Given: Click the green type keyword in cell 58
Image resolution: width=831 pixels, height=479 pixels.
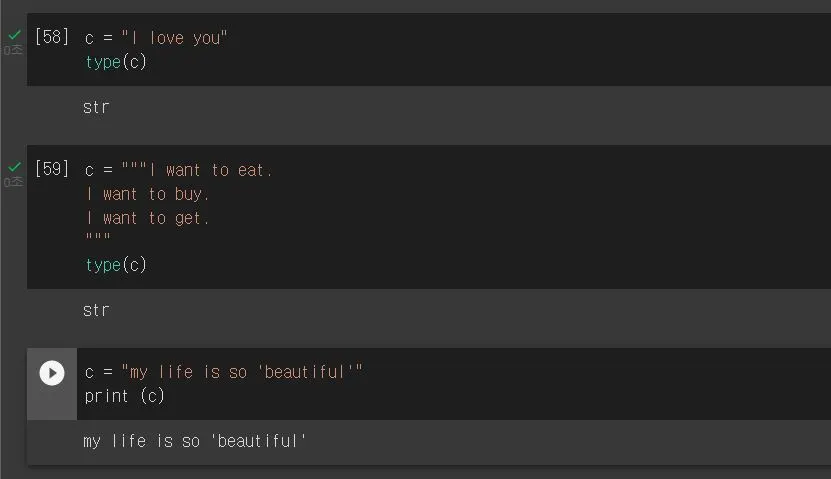Looking at the screenshot, I should [x=103, y=63].
